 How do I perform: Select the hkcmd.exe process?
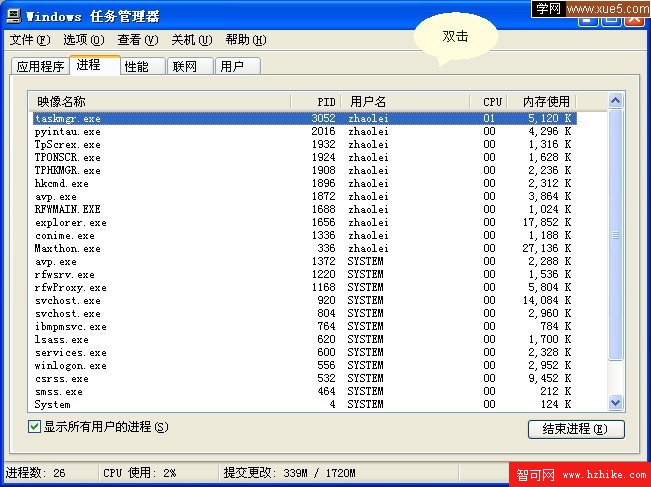pyautogui.click(x=305, y=184)
